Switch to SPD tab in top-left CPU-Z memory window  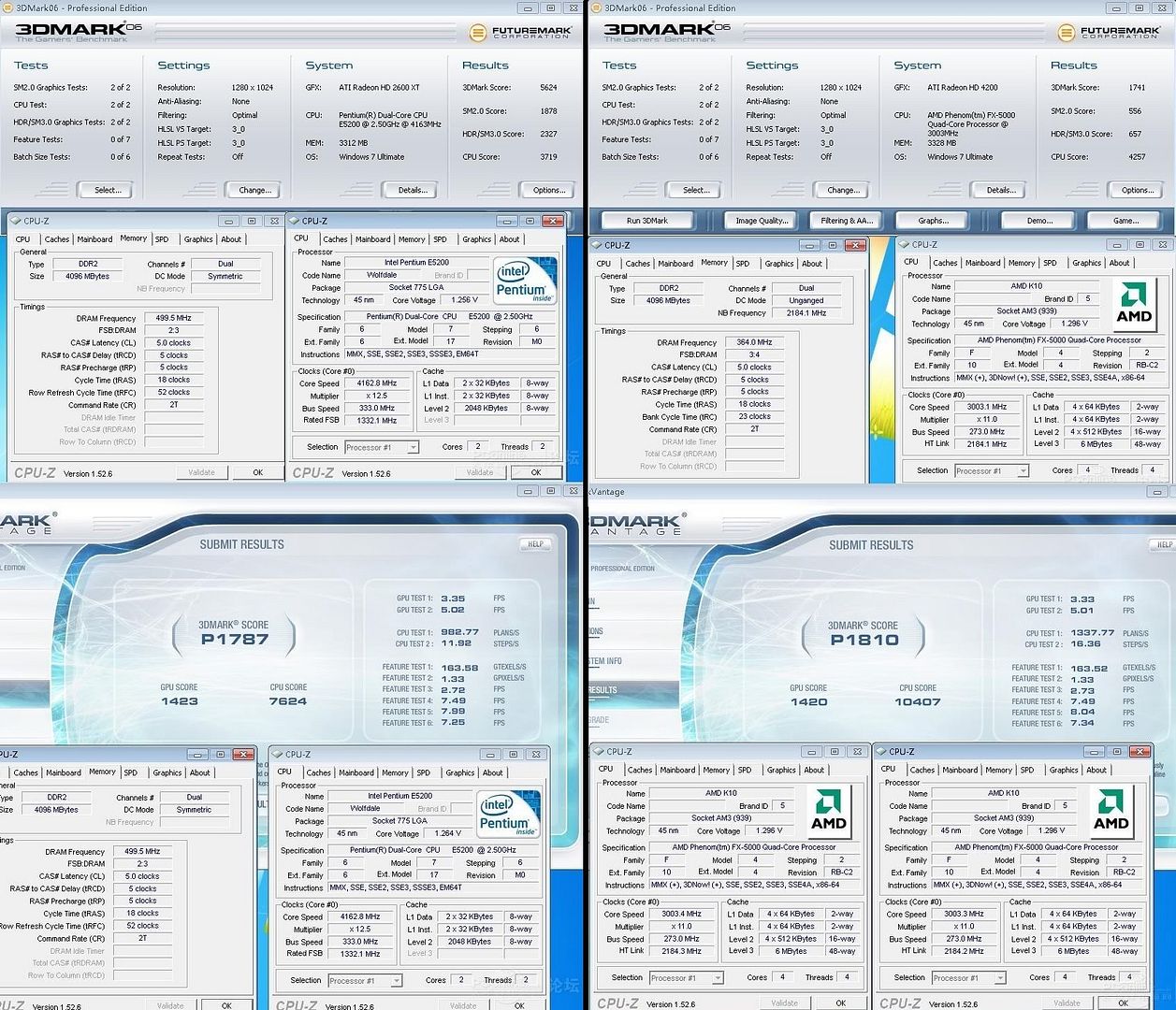pyautogui.click(x=162, y=239)
